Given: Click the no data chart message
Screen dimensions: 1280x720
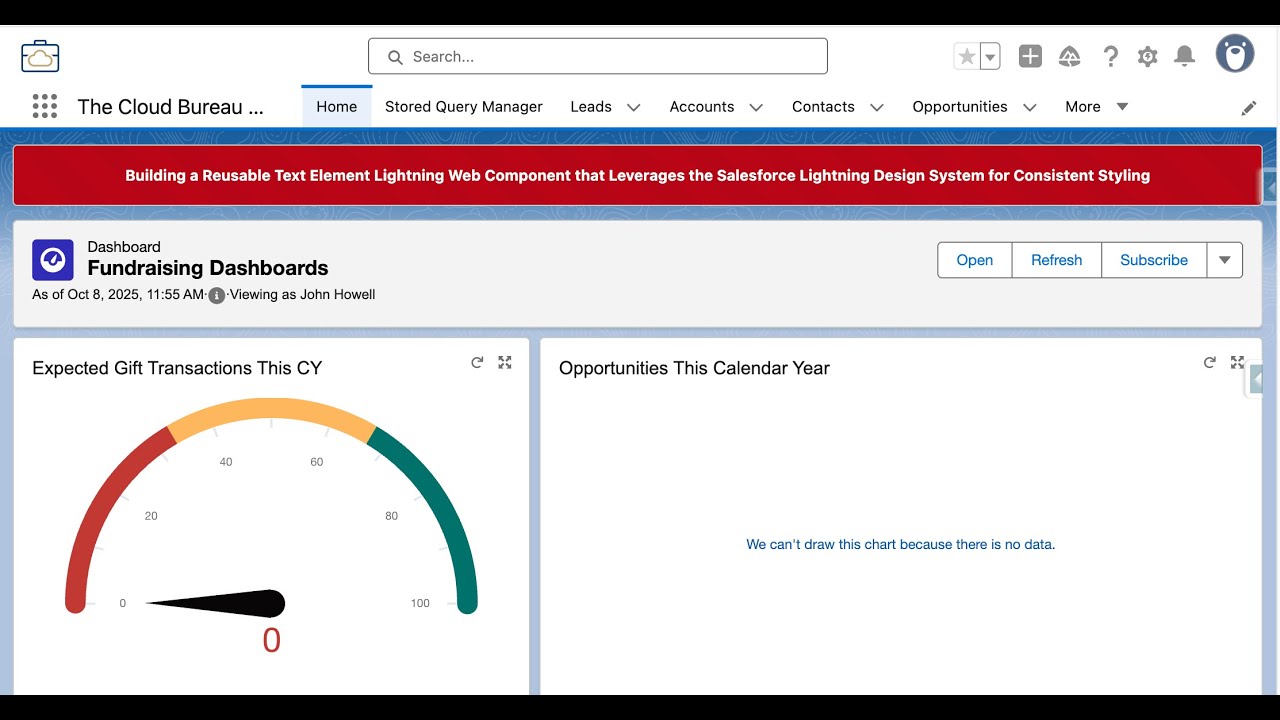Looking at the screenshot, I should click(x=900, y=545).
